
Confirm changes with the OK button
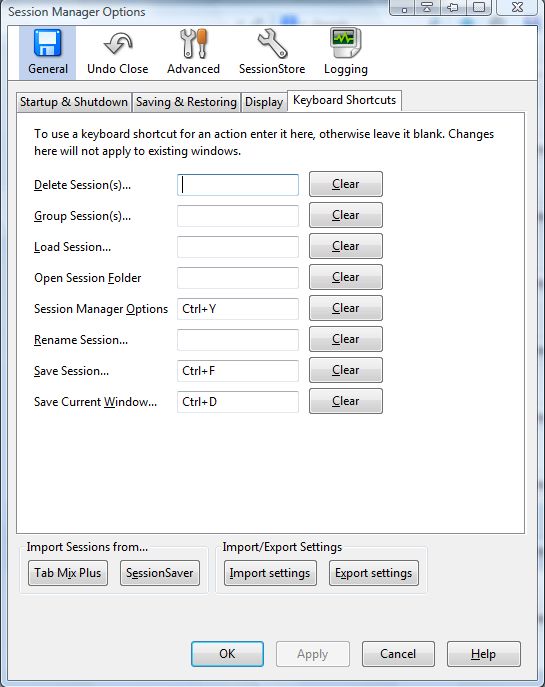[x=227, y=654]
